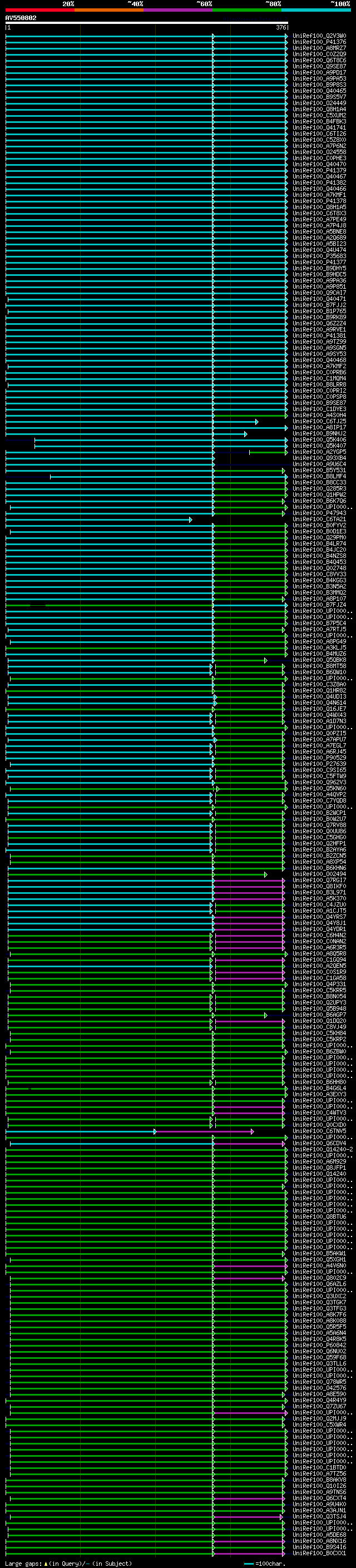
Task: Select label UniRef100_C6H4N2
Action: (319, 935)
